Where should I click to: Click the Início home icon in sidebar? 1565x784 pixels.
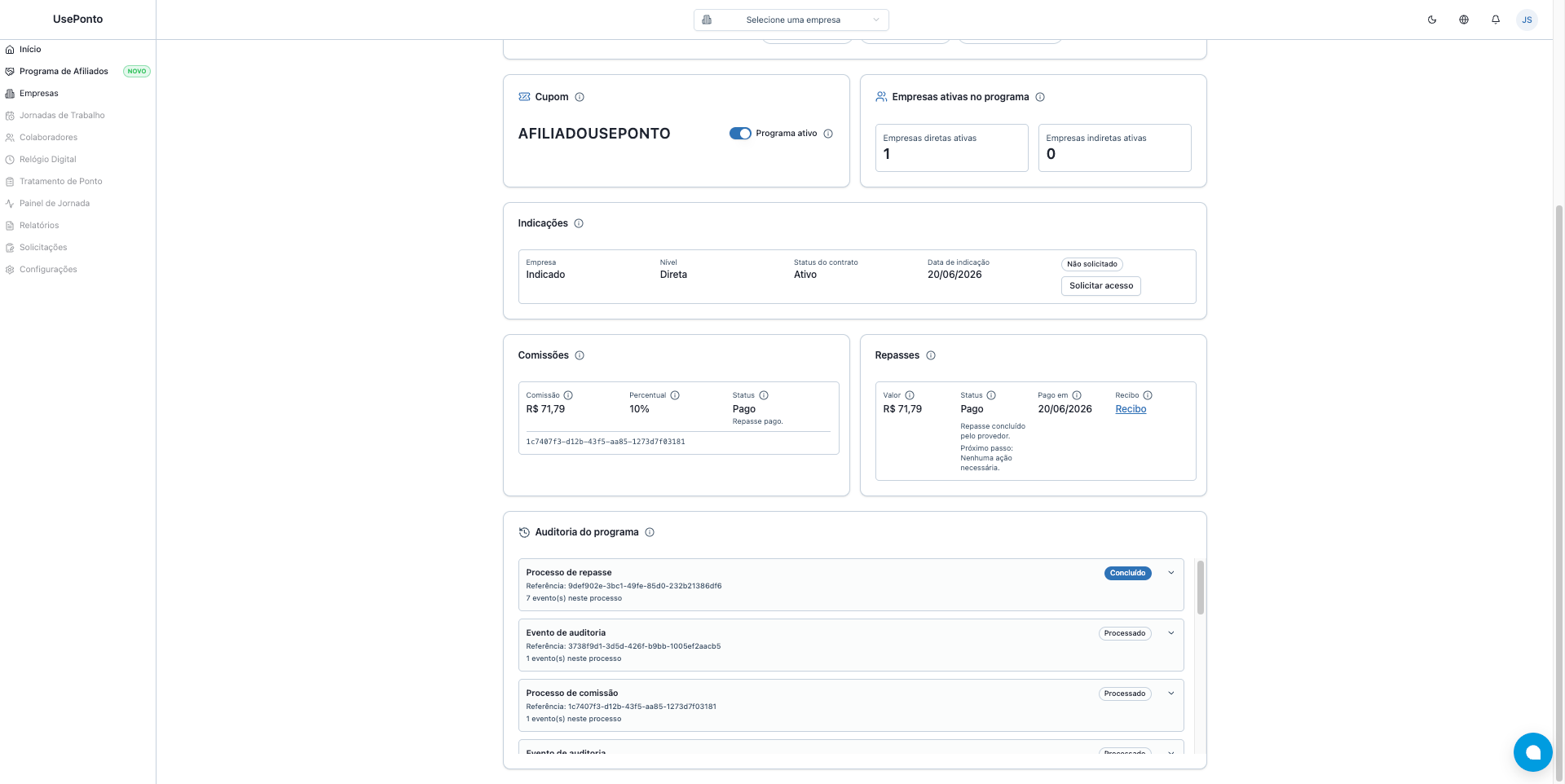tap(10, 50)
